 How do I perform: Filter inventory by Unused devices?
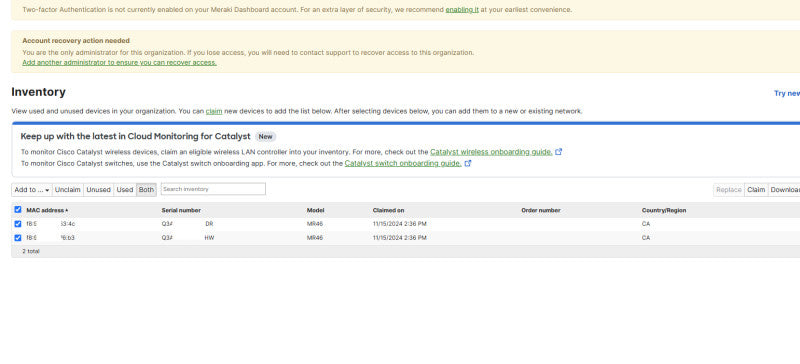pos(98,189)
